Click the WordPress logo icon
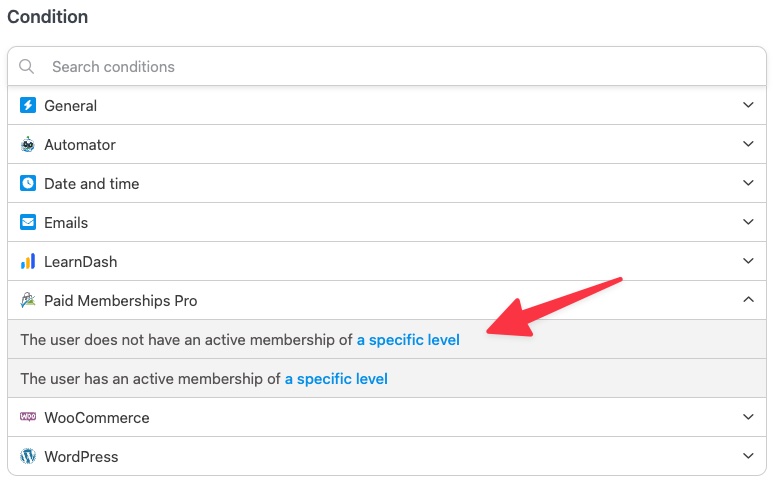The width and height of the screenshot is (779, 487). pyautogui.click(x=28, y=456)
